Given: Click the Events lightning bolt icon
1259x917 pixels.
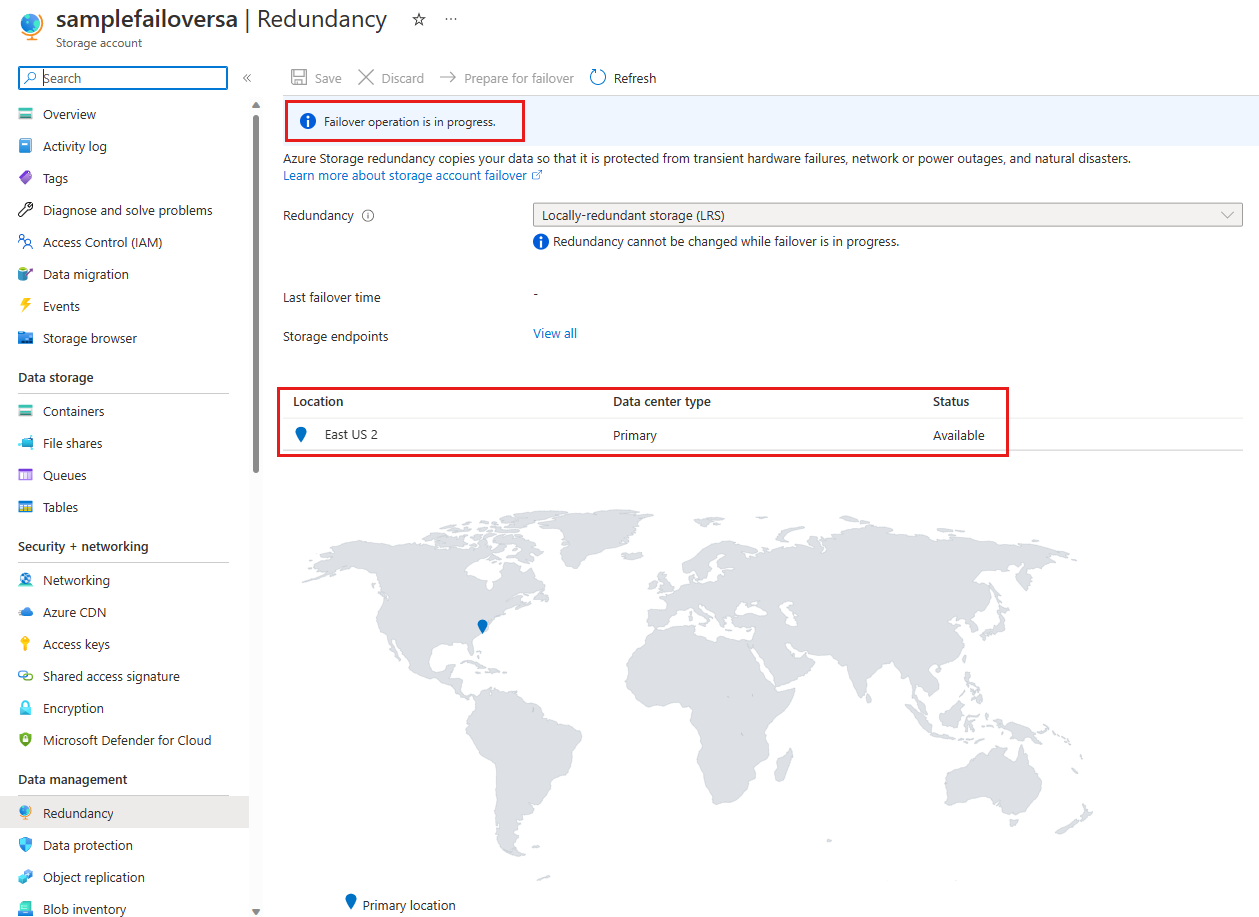Looking at the screenshot, I should coord(26,306).
